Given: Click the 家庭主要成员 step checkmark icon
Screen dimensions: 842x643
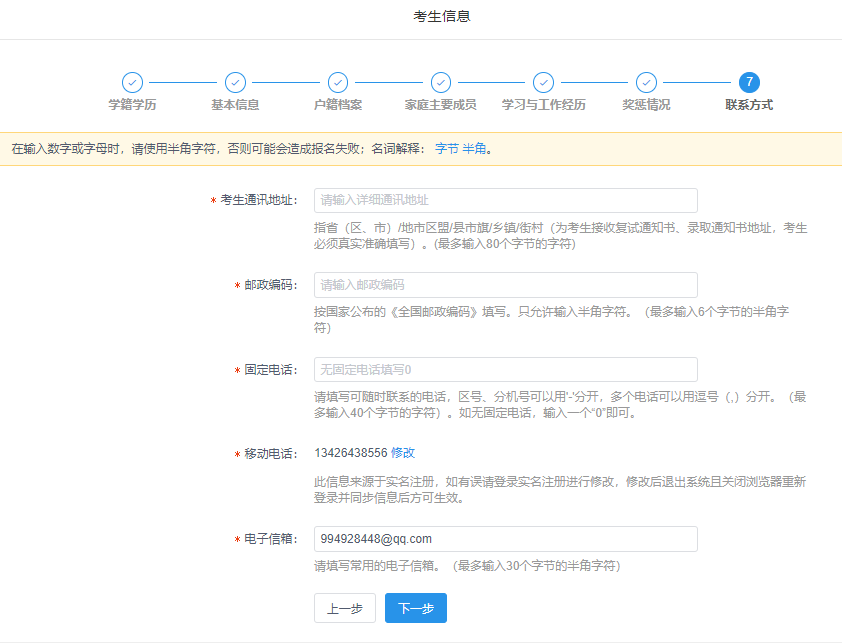Looking at the screenshot, I should pyautogui.click(x=441, y=83).
